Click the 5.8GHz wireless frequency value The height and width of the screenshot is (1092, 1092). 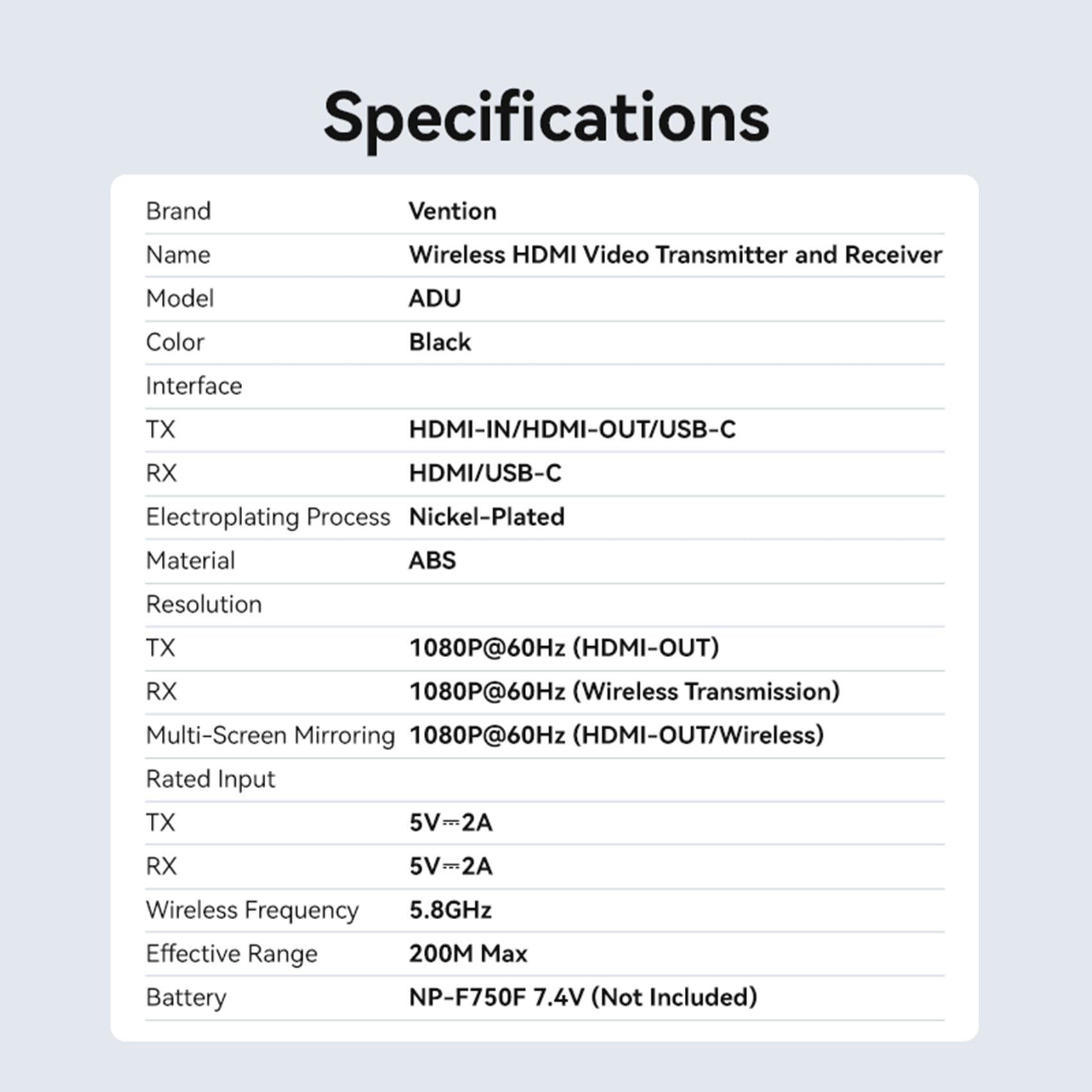[450, 910]
